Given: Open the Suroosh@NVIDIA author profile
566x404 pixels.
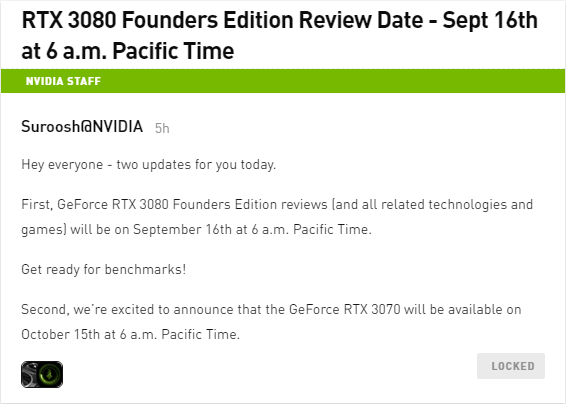Looking at the screenshot, I should 82,126.
